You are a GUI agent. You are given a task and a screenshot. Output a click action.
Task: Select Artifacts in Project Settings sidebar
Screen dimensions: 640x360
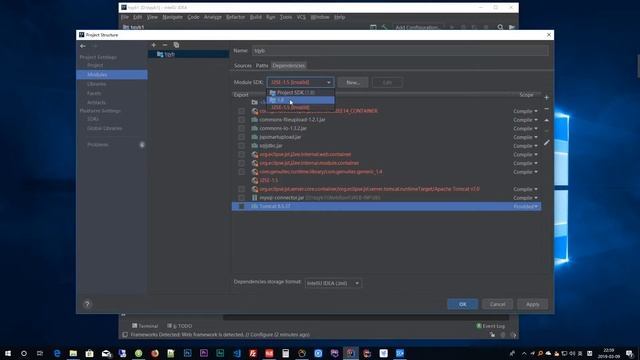(97, 102)
